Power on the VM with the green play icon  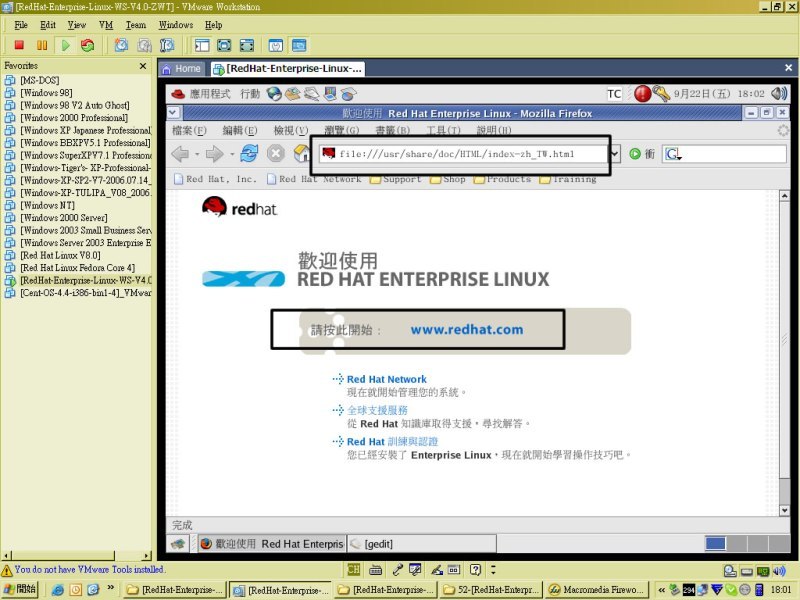(65, 45)
